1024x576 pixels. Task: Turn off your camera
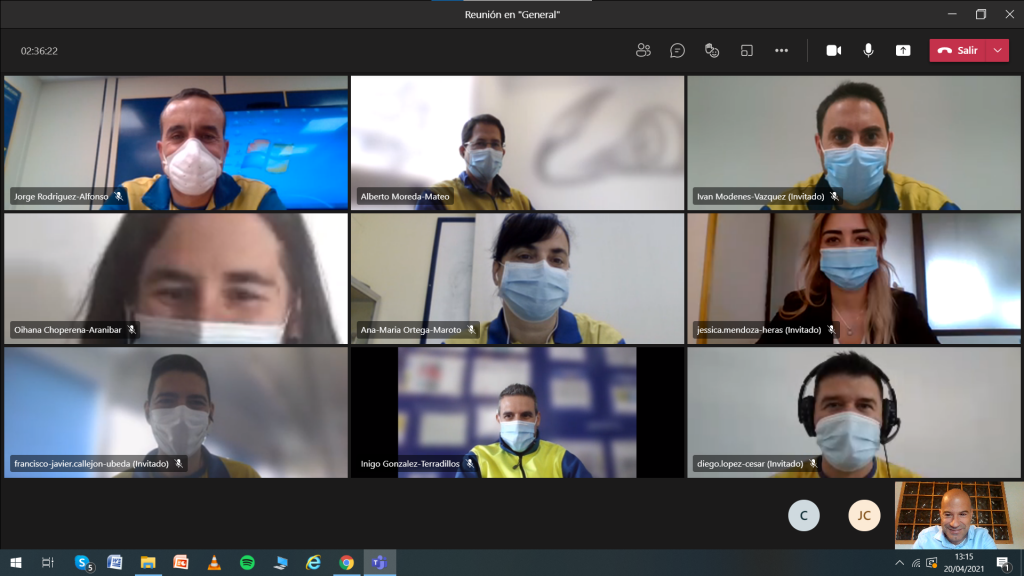click(833, 49)
